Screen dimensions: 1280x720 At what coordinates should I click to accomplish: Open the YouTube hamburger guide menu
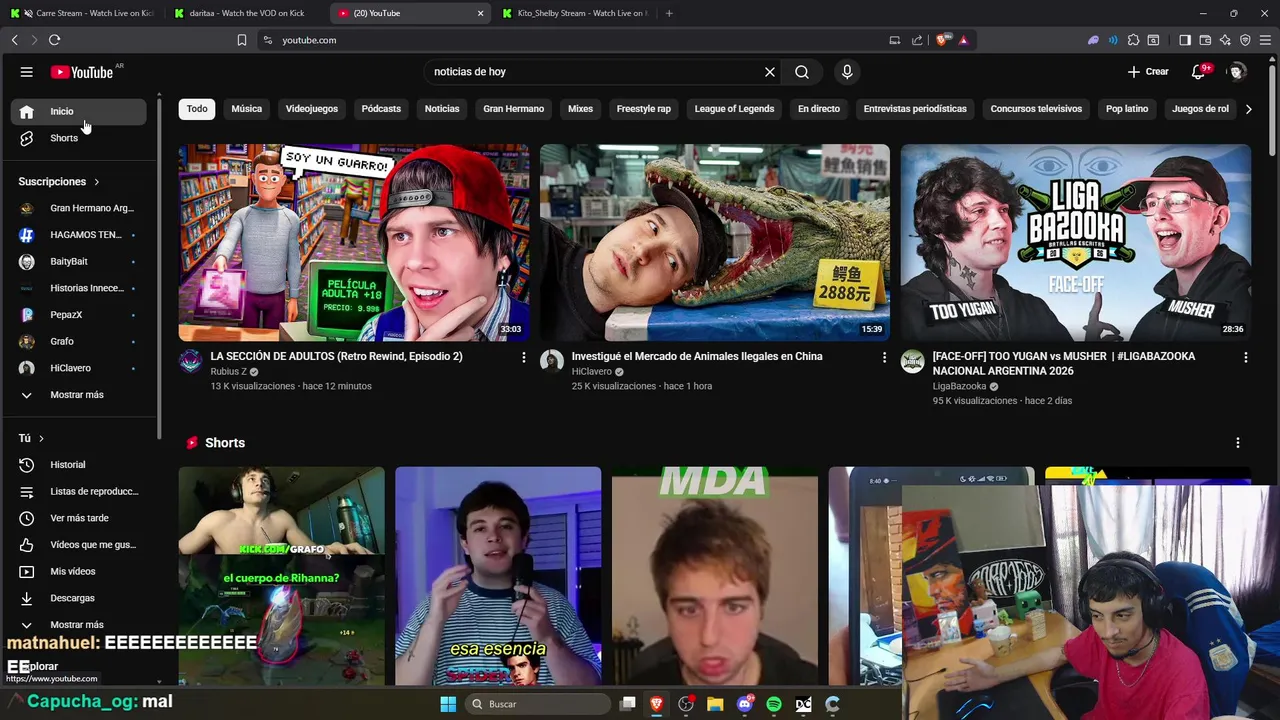(x=27, y=72)
